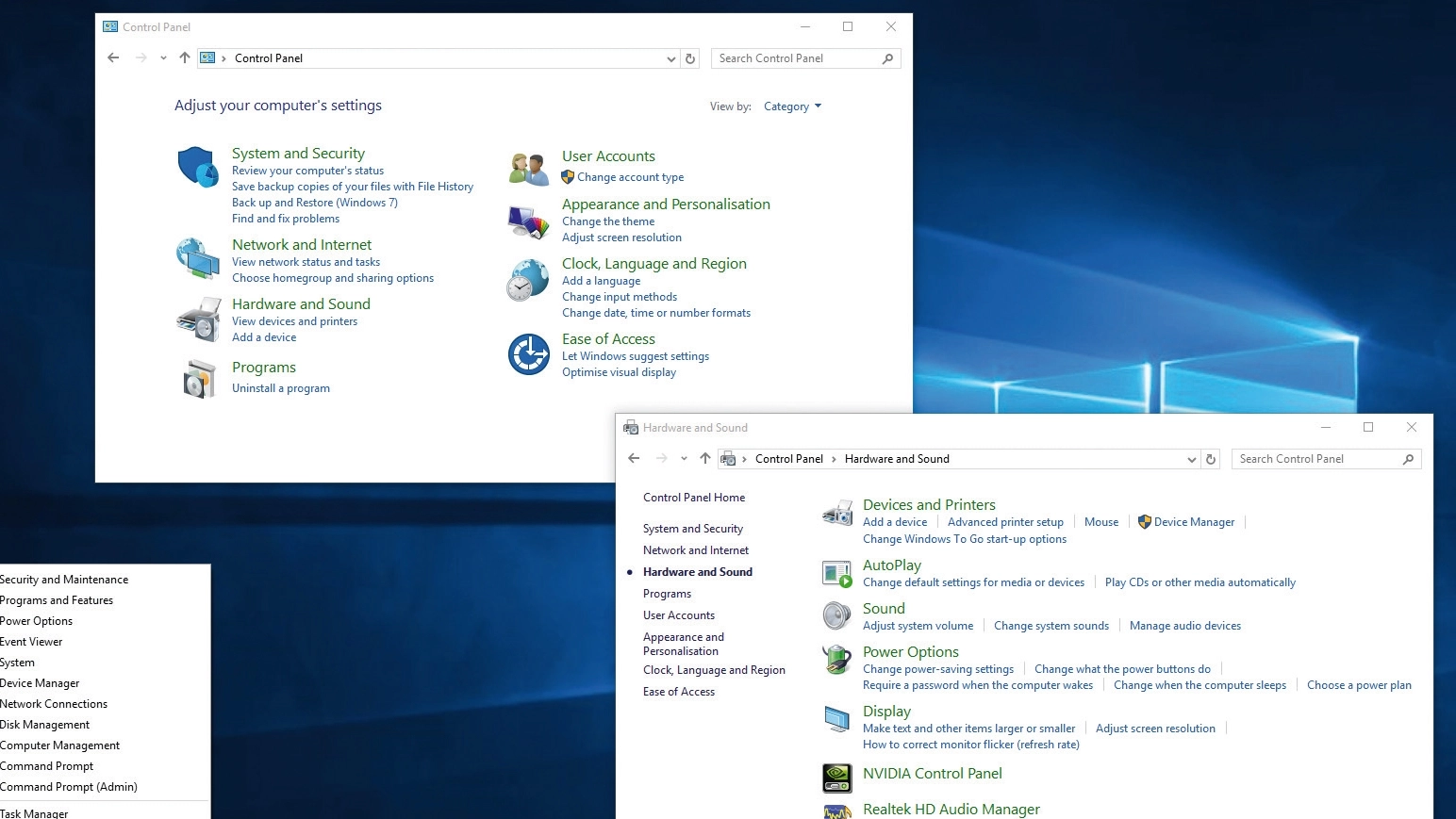Refresh the Hardware and Sound window
1456x819 pixels.
[x=1211, y=459]
